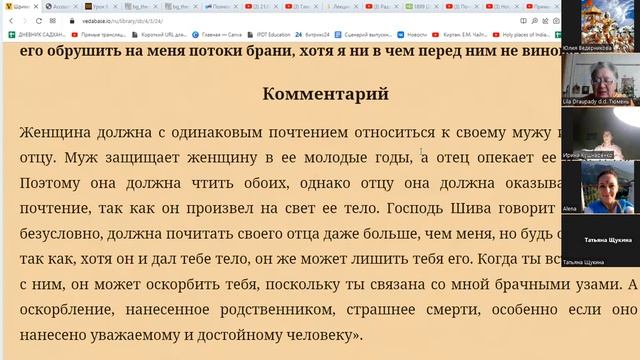Open the 'Holy places of India...' bookmark
The image size is (640, 360).
tap(522, 35)
